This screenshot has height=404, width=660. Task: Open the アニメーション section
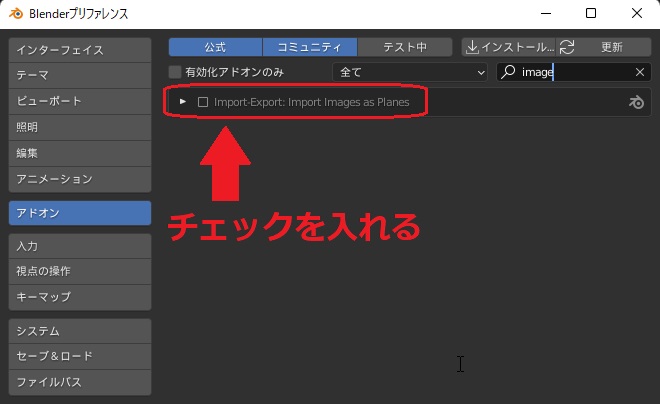click(x=80, y=179)
